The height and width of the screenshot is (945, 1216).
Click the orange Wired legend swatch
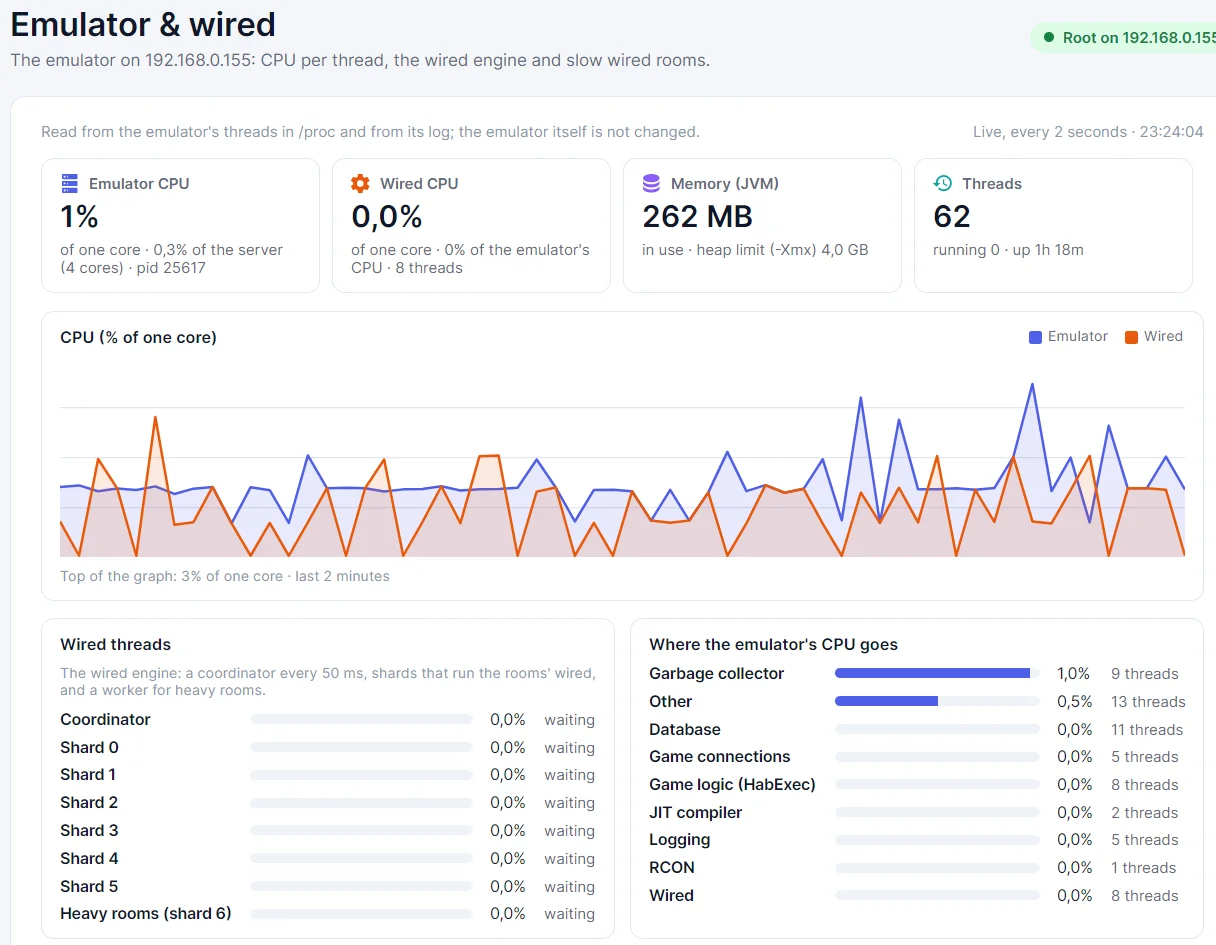tap(1131, 337)
